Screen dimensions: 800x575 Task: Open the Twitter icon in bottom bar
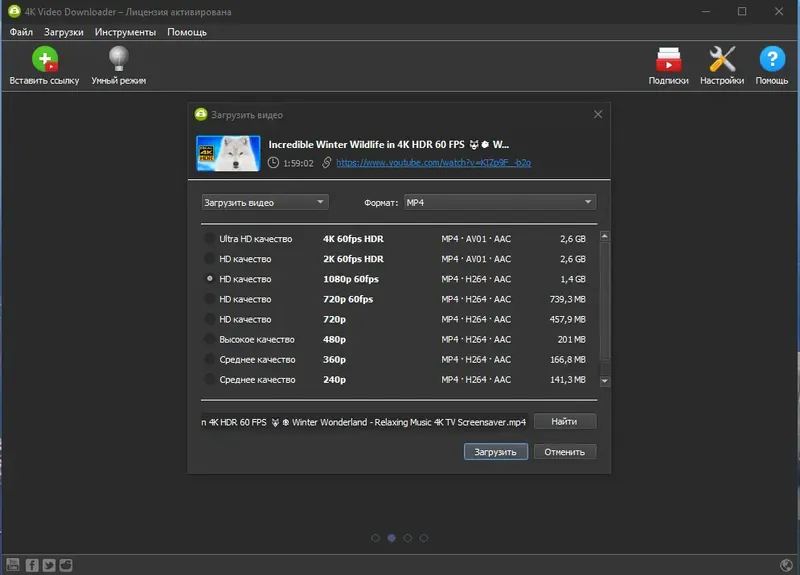(x=49, y=565)
